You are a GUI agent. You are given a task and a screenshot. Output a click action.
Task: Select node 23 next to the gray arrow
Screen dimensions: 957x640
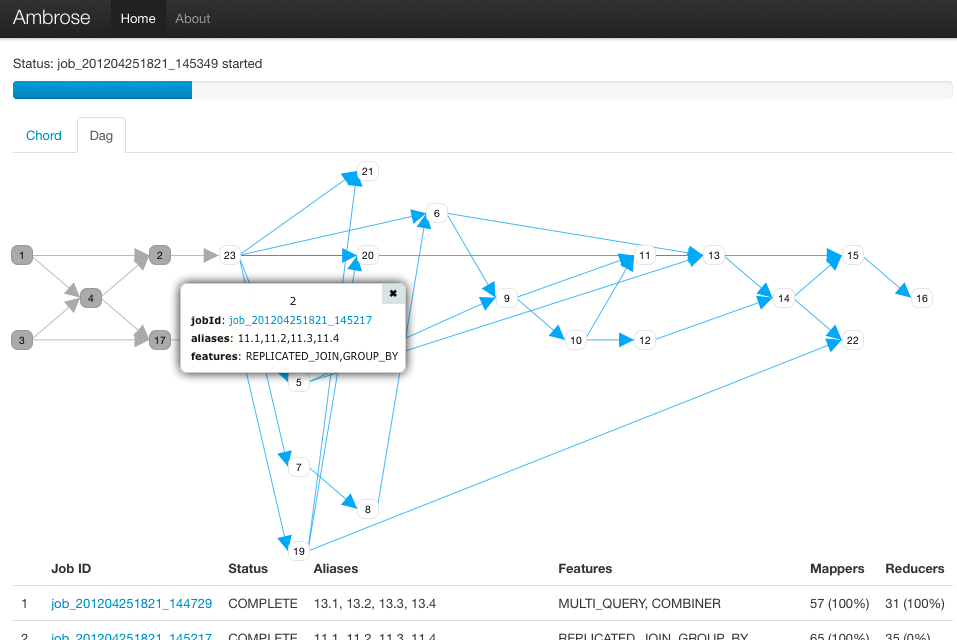point(229,255)
